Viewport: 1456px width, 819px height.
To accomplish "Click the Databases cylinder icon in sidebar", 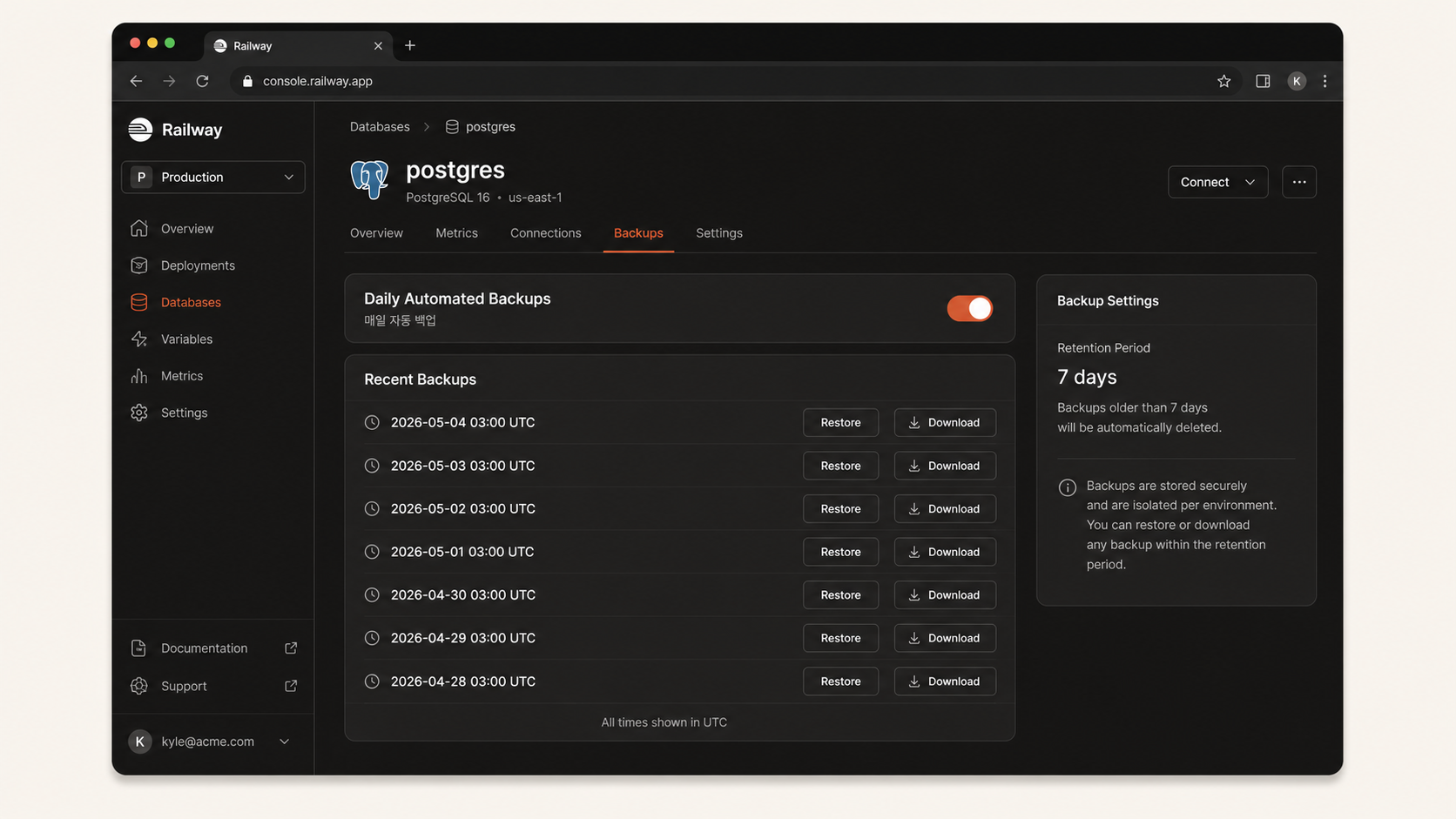I will click(x=139, y=302).
